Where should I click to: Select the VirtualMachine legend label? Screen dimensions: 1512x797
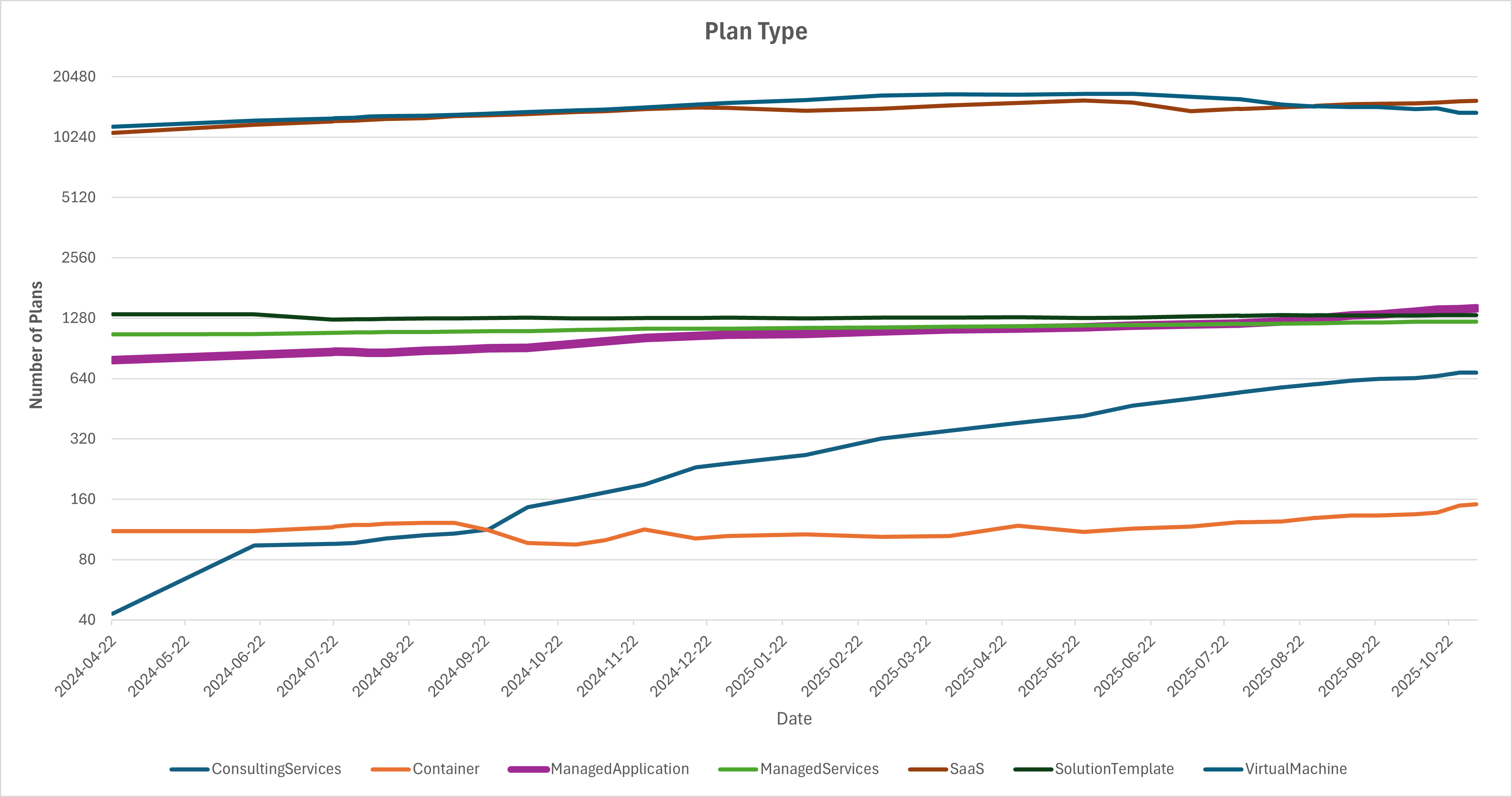pos(1296,769)
